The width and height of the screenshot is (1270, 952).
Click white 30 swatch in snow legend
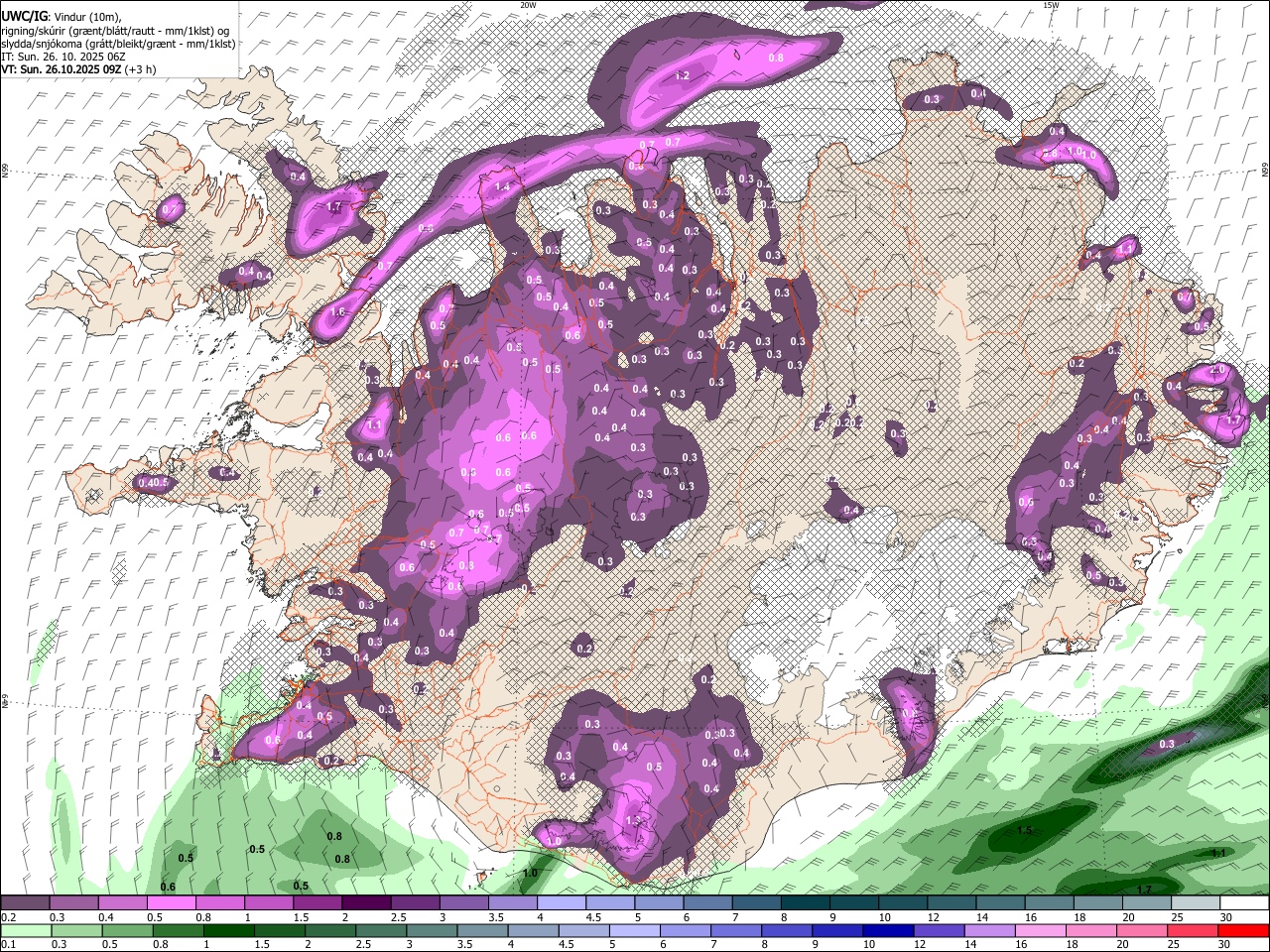(x=1244, y=903)
